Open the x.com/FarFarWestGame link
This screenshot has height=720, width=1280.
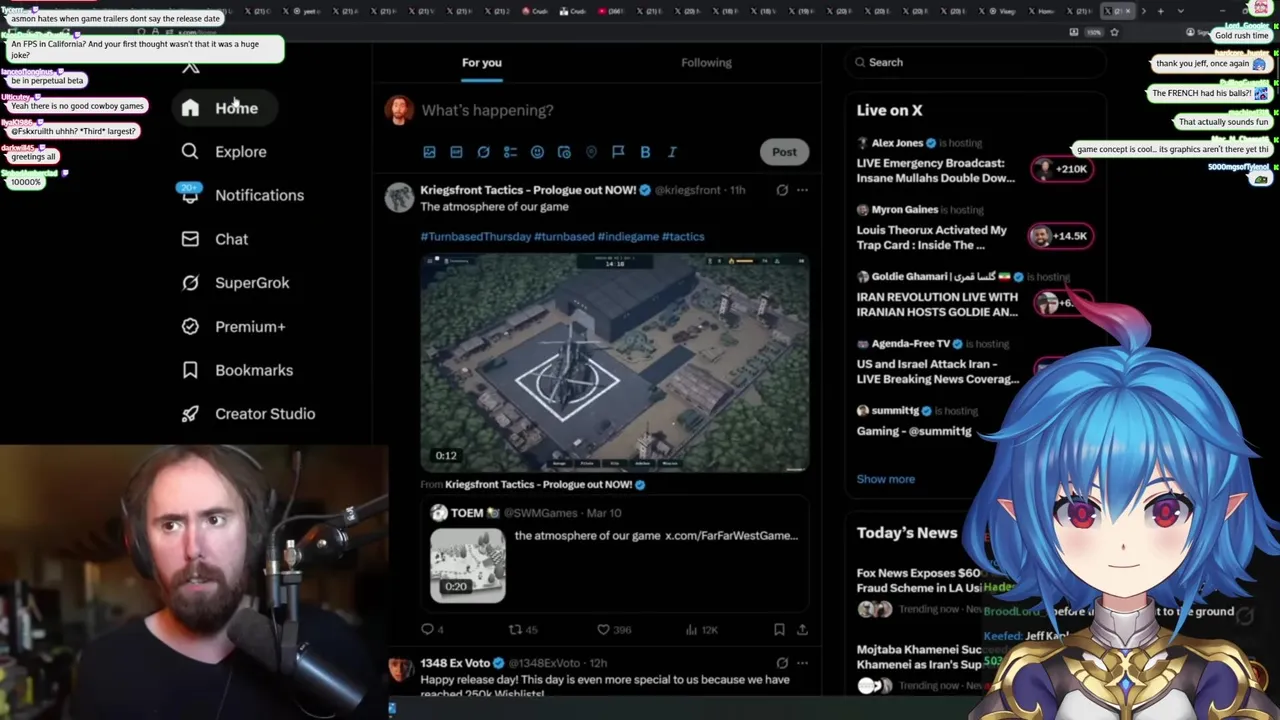pos(732,536)
